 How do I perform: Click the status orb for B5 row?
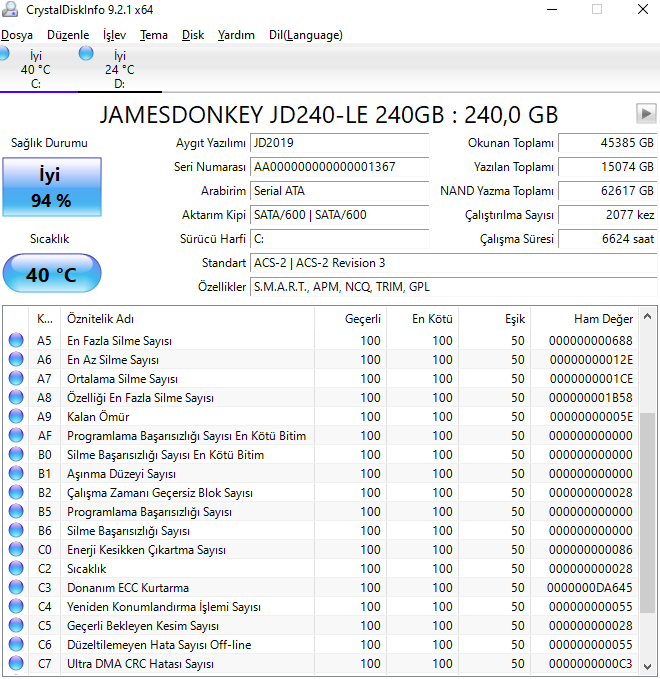click(x=16, y=512)
